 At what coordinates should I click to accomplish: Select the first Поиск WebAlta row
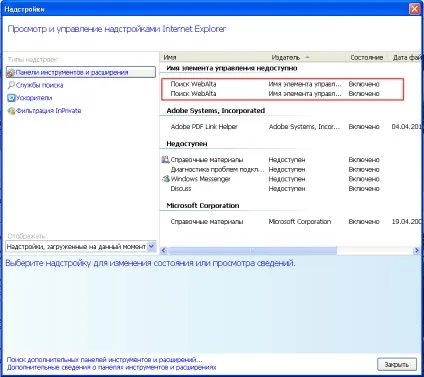pos(282,84)
